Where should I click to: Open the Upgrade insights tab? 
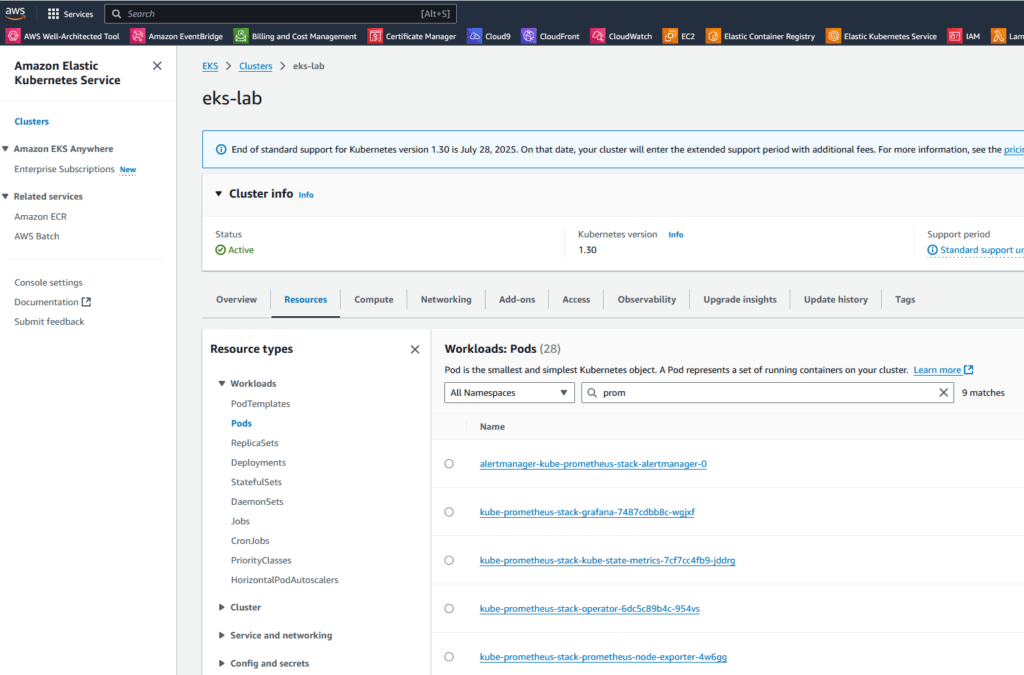740,300
